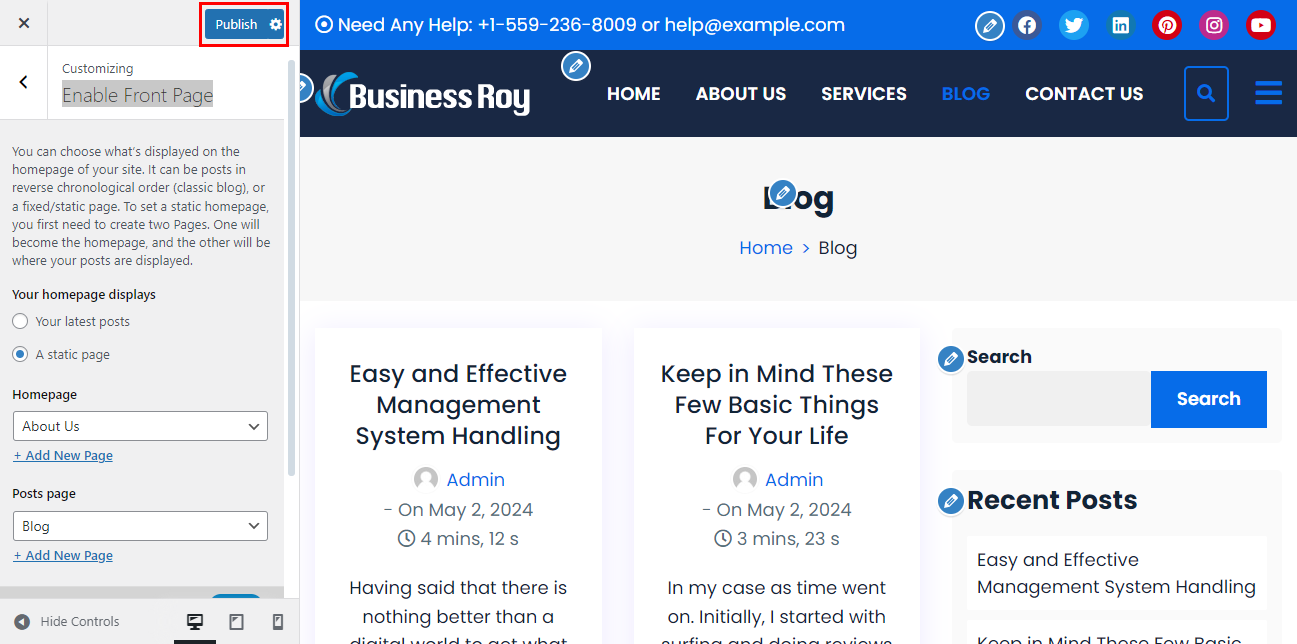Open the Posts page 'Blog' dropdown
The image size is (1297, 644).
(140, 526)
